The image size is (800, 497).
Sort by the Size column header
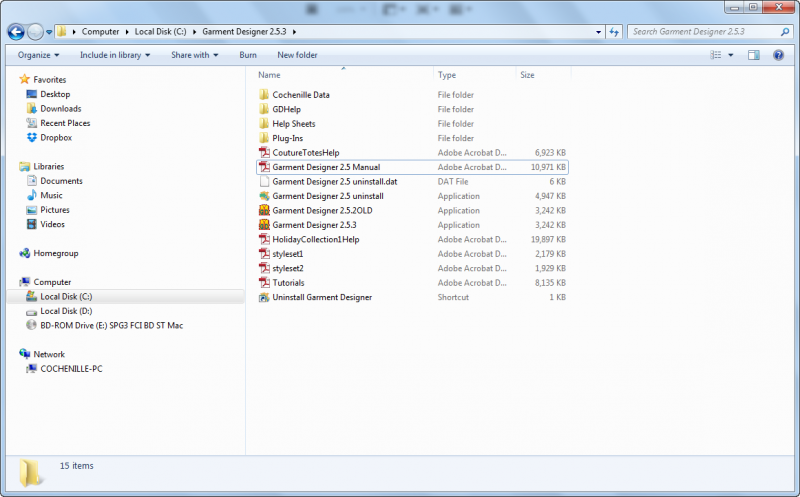tap(527, 75)
